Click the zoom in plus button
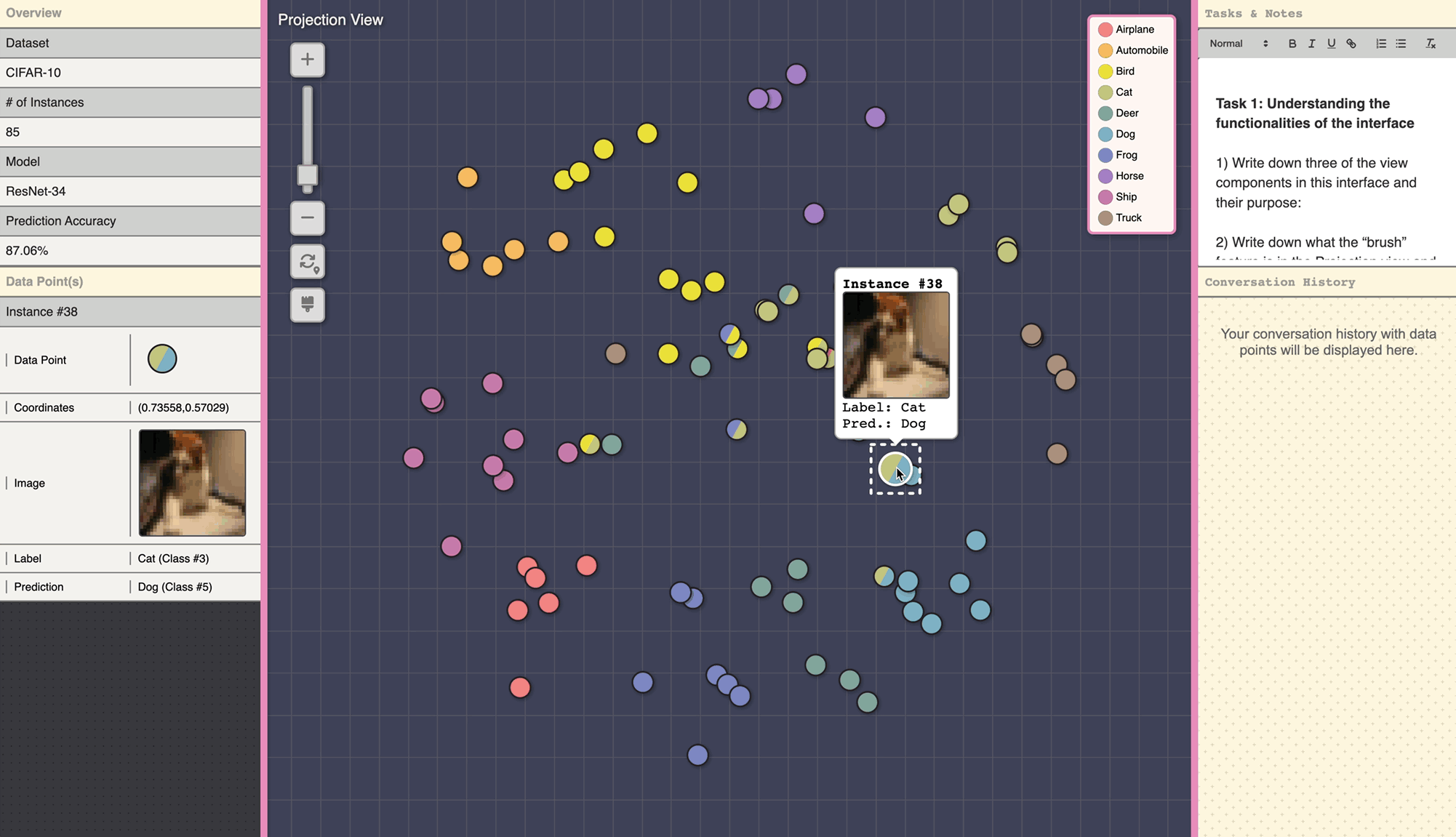This screenshot has height=837, width=1456. [307, 60]
